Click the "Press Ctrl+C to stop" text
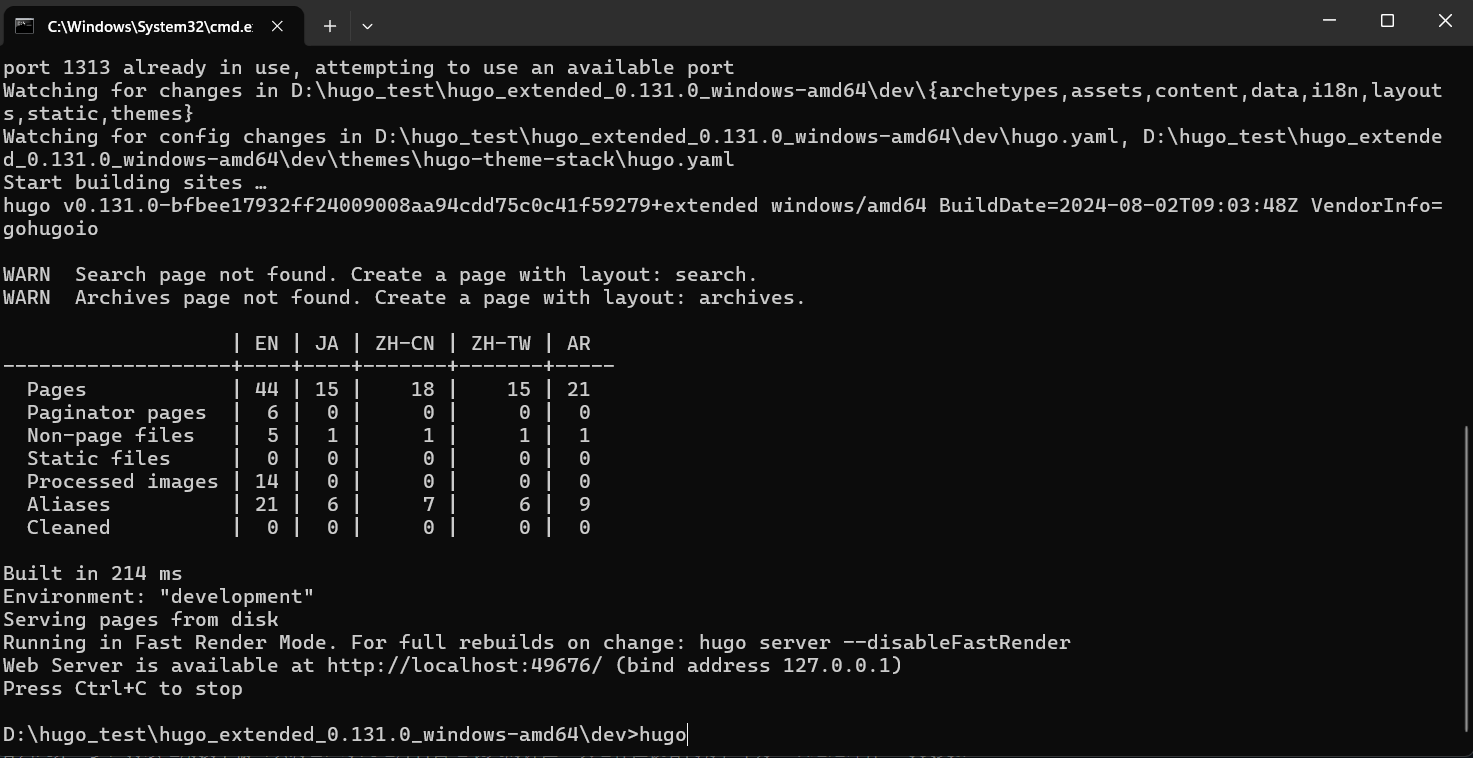The height and width of the screenshot is (758, 1473). click(122, 689)
